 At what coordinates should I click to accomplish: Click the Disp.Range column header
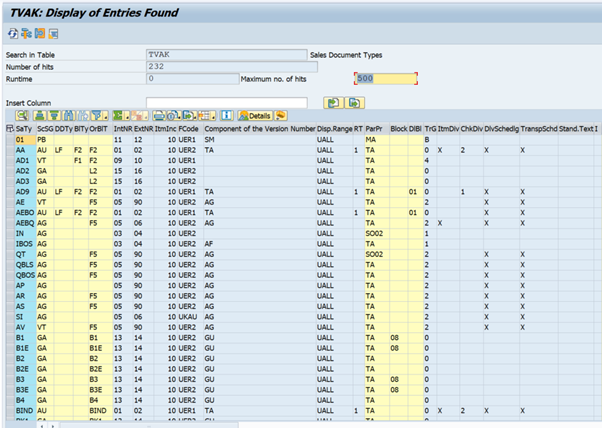click(x=334, y=129)
